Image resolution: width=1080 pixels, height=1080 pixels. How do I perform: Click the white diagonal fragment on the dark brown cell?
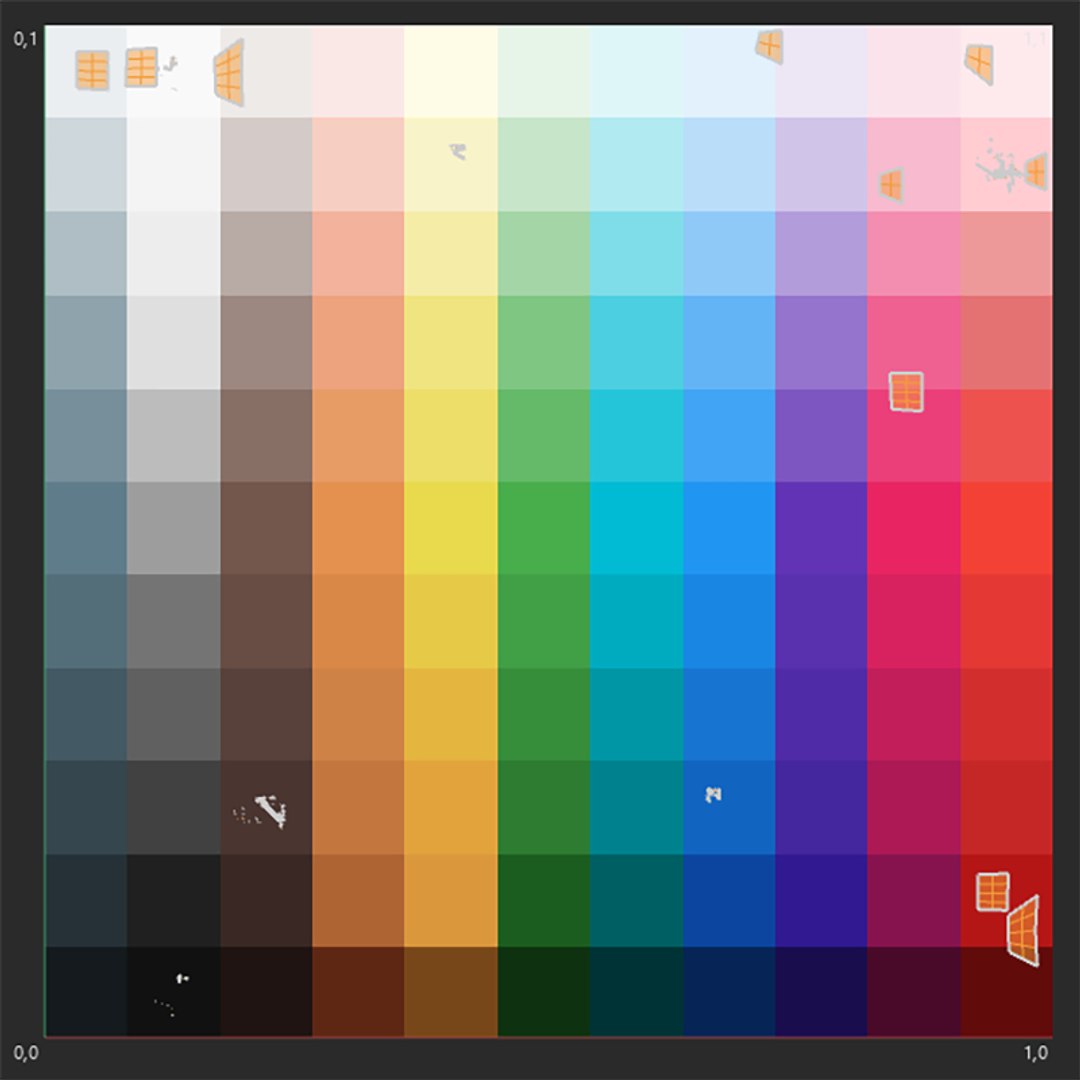(x=271, y=811)
